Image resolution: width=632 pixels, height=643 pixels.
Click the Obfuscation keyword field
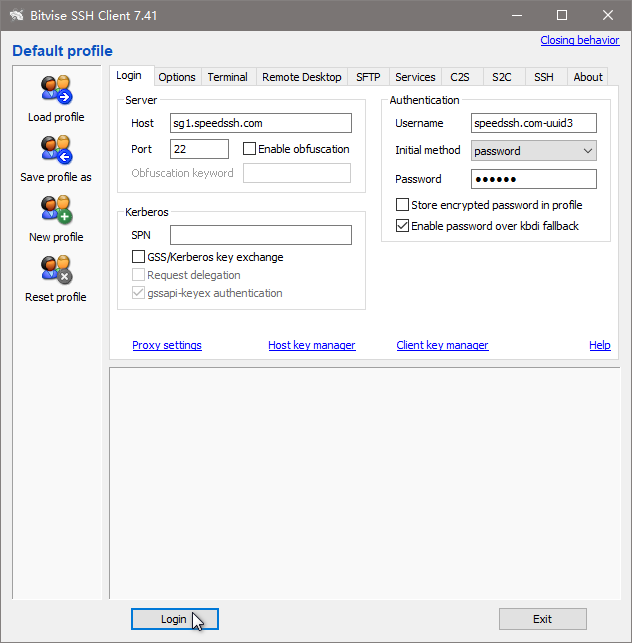point(297,173)
